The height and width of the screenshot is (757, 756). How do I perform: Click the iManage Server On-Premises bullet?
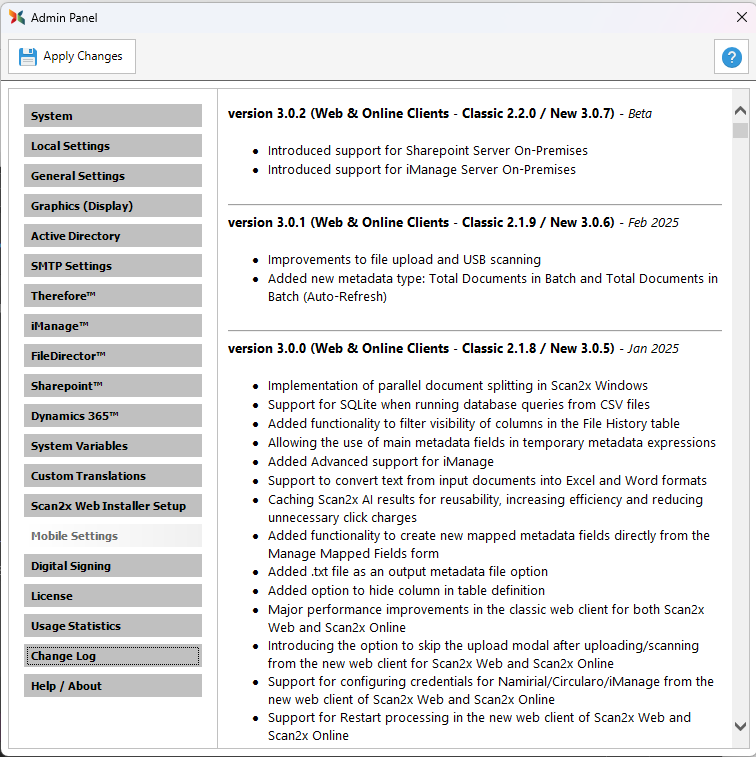click(x=422, y=169)
